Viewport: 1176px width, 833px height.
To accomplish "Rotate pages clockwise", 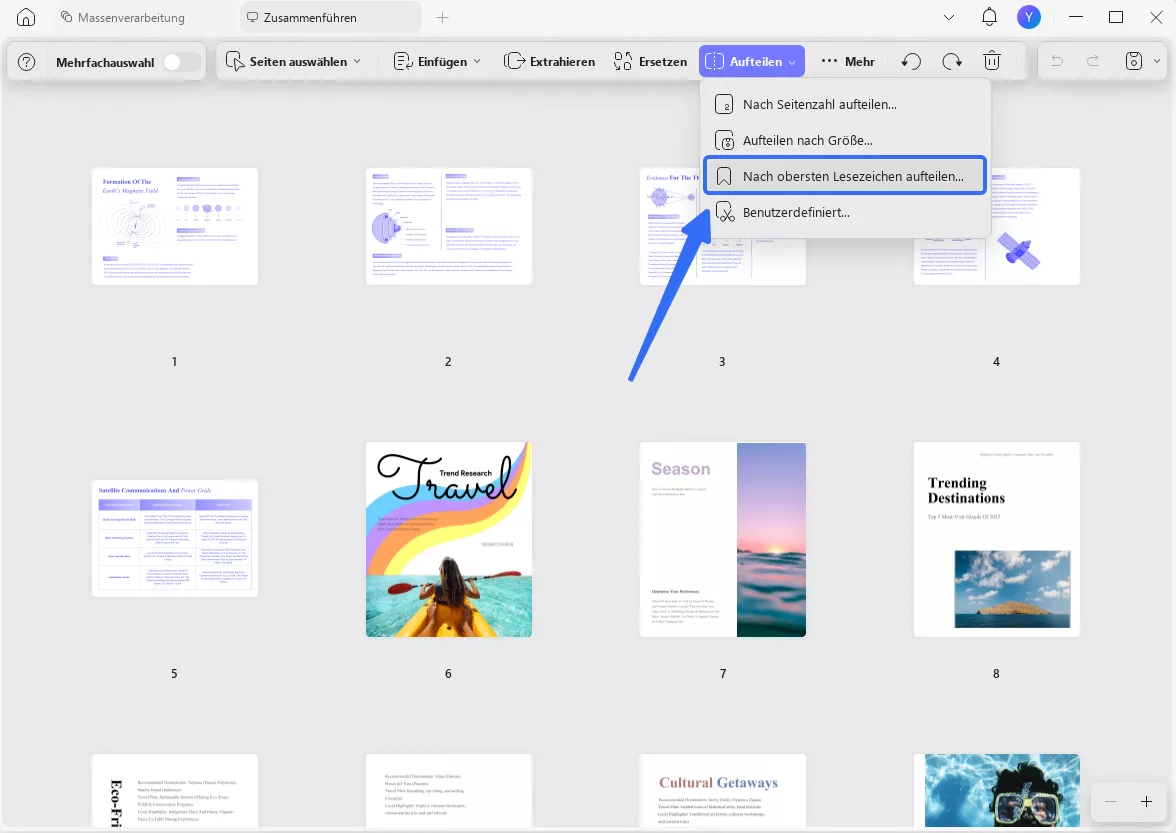I will [952, 61].
